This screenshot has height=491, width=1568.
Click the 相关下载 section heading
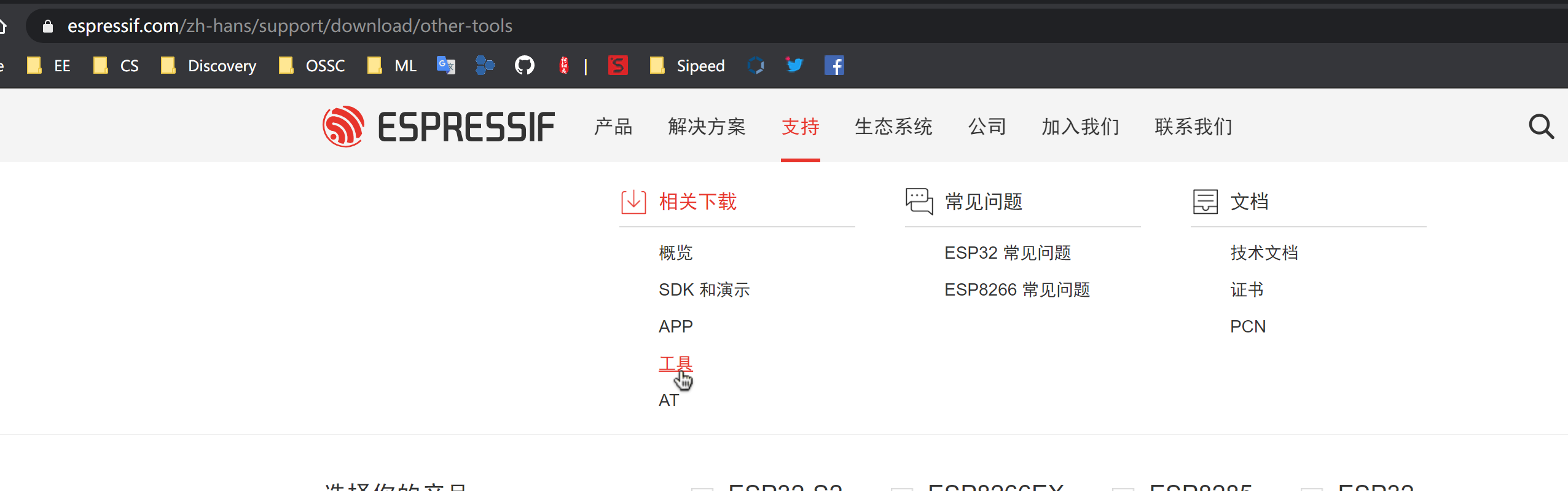[x=698, y=202]
